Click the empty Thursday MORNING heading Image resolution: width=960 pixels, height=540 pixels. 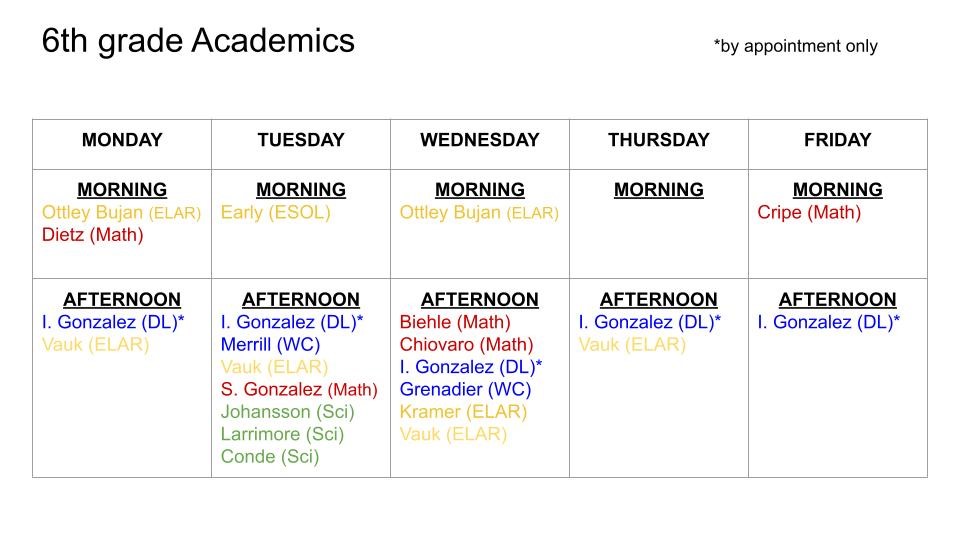(x=658, y=190)
